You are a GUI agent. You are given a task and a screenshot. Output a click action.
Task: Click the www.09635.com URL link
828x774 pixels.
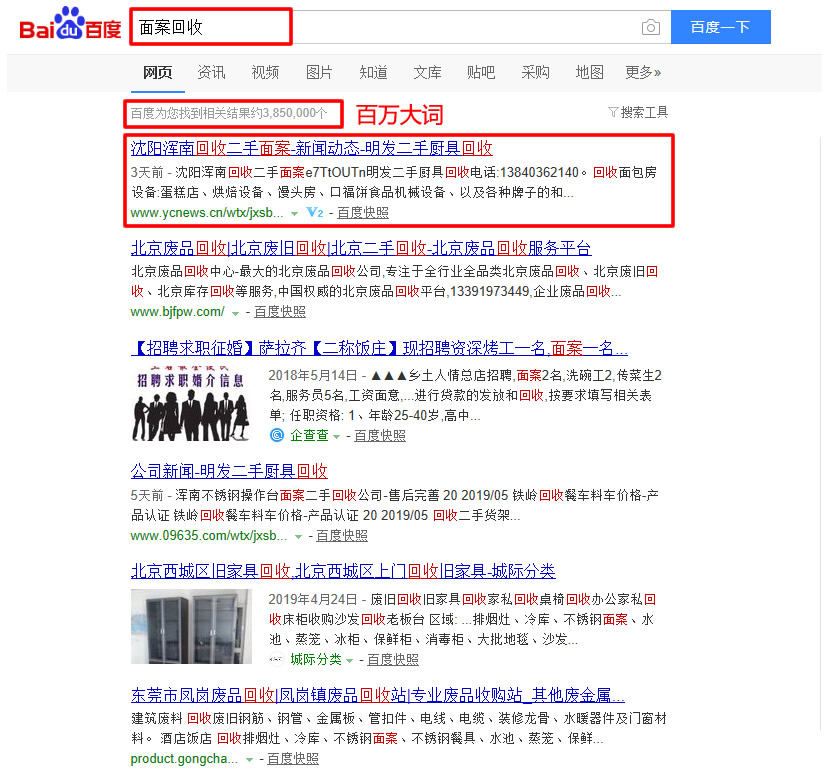click(x=209, y=535)
